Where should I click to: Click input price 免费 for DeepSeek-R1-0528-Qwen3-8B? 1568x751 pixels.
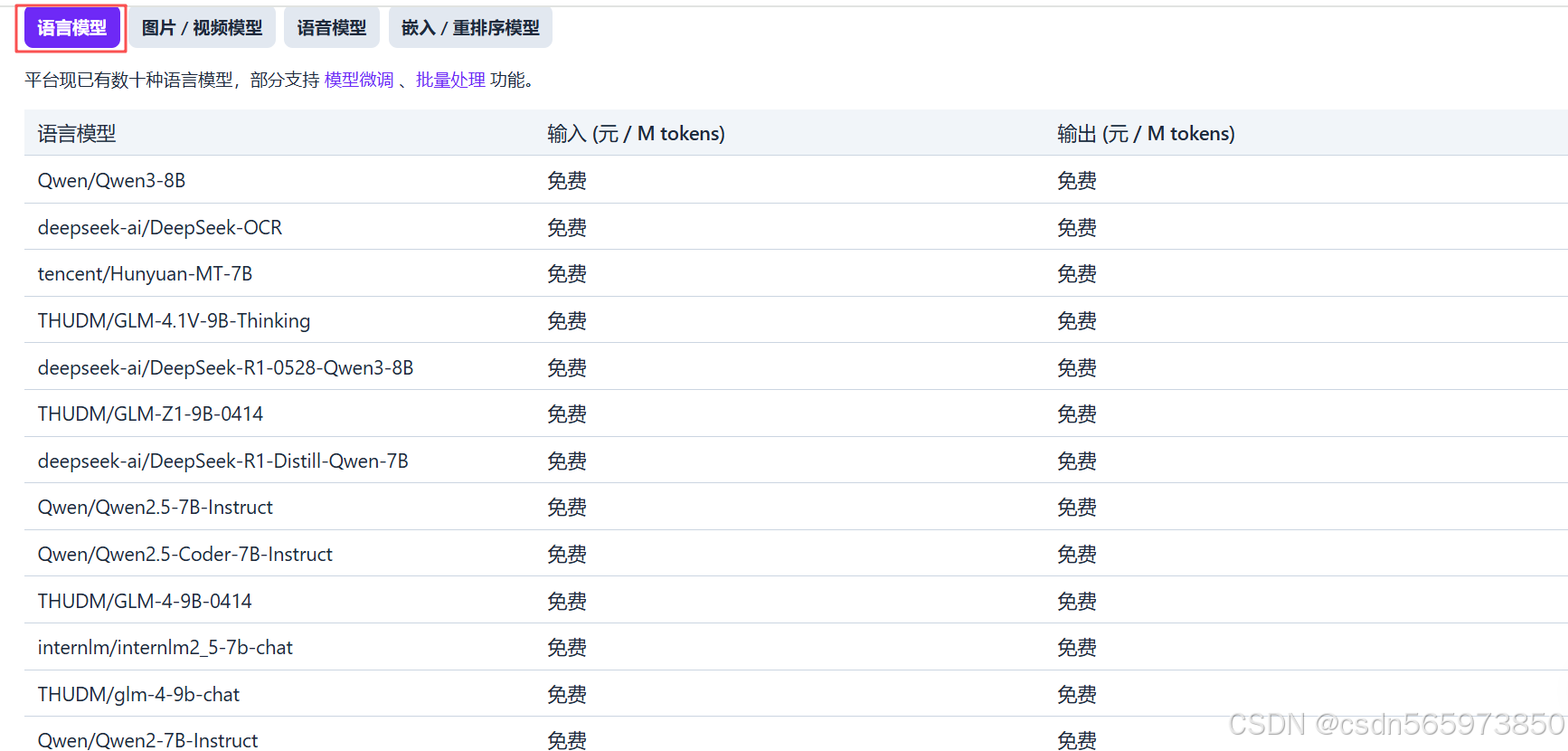[567, 367]
